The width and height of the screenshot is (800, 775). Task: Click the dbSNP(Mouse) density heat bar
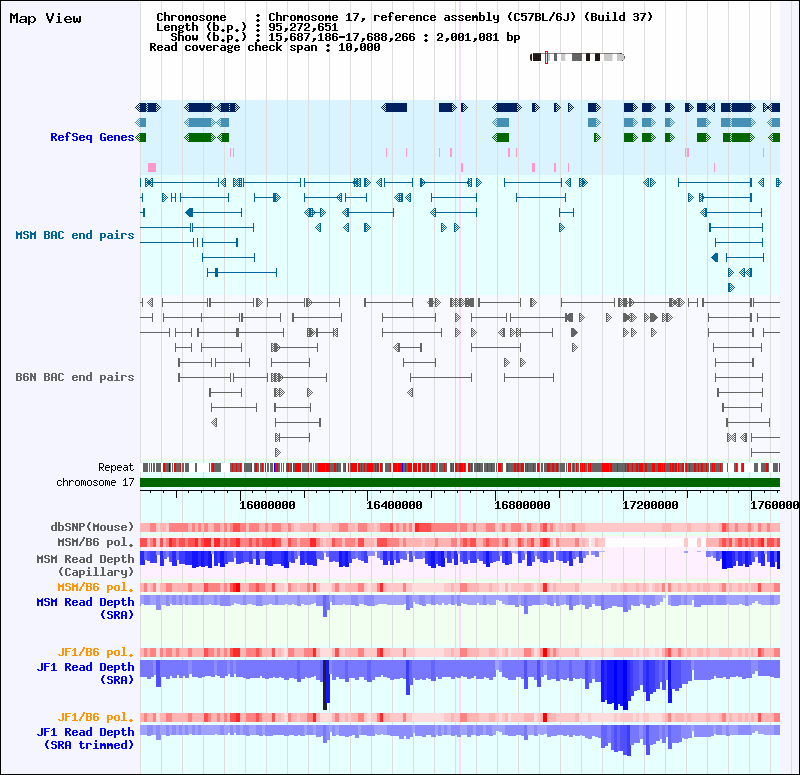pyautogui.click(x=460, y=528)
